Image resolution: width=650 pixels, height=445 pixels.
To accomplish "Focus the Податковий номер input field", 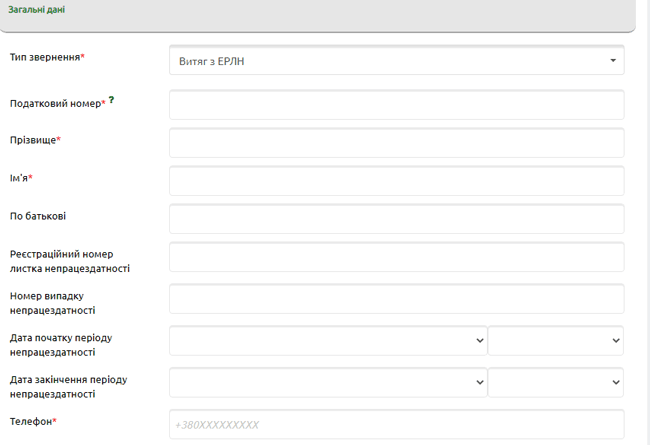I will pyautogui.click(x=397, y=105).
